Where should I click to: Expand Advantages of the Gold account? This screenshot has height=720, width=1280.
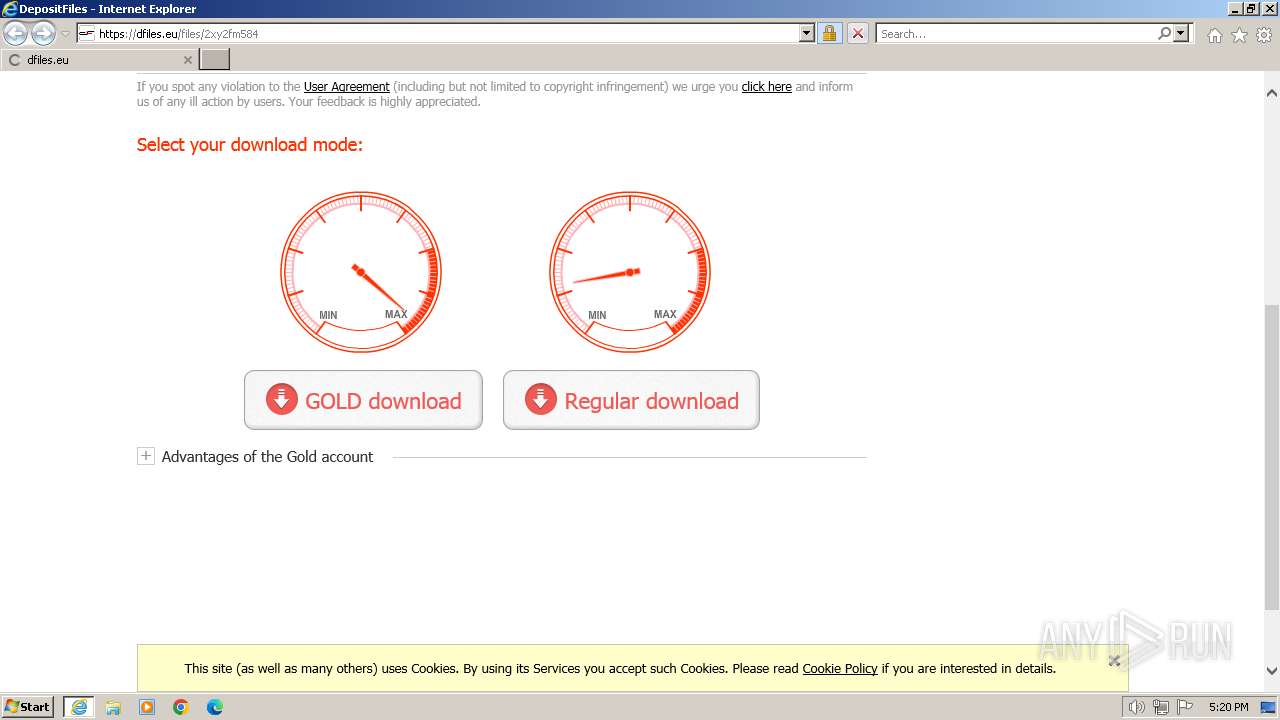point(146,456)
